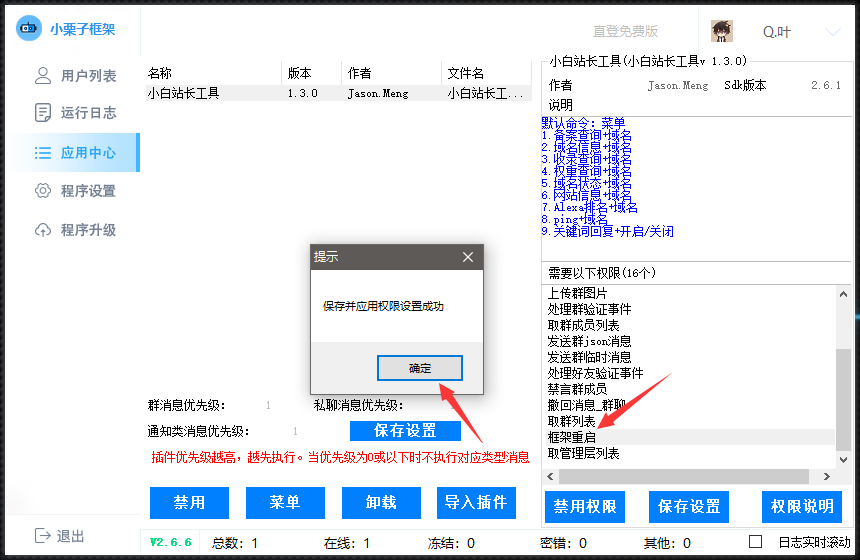Click the 直登免费版 label

coord(625,31)
